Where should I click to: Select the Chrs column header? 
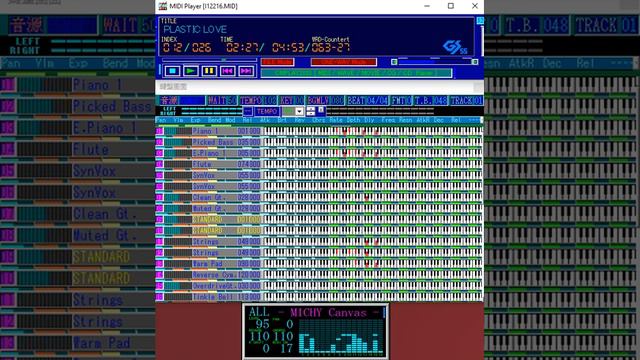coord(318,120)
